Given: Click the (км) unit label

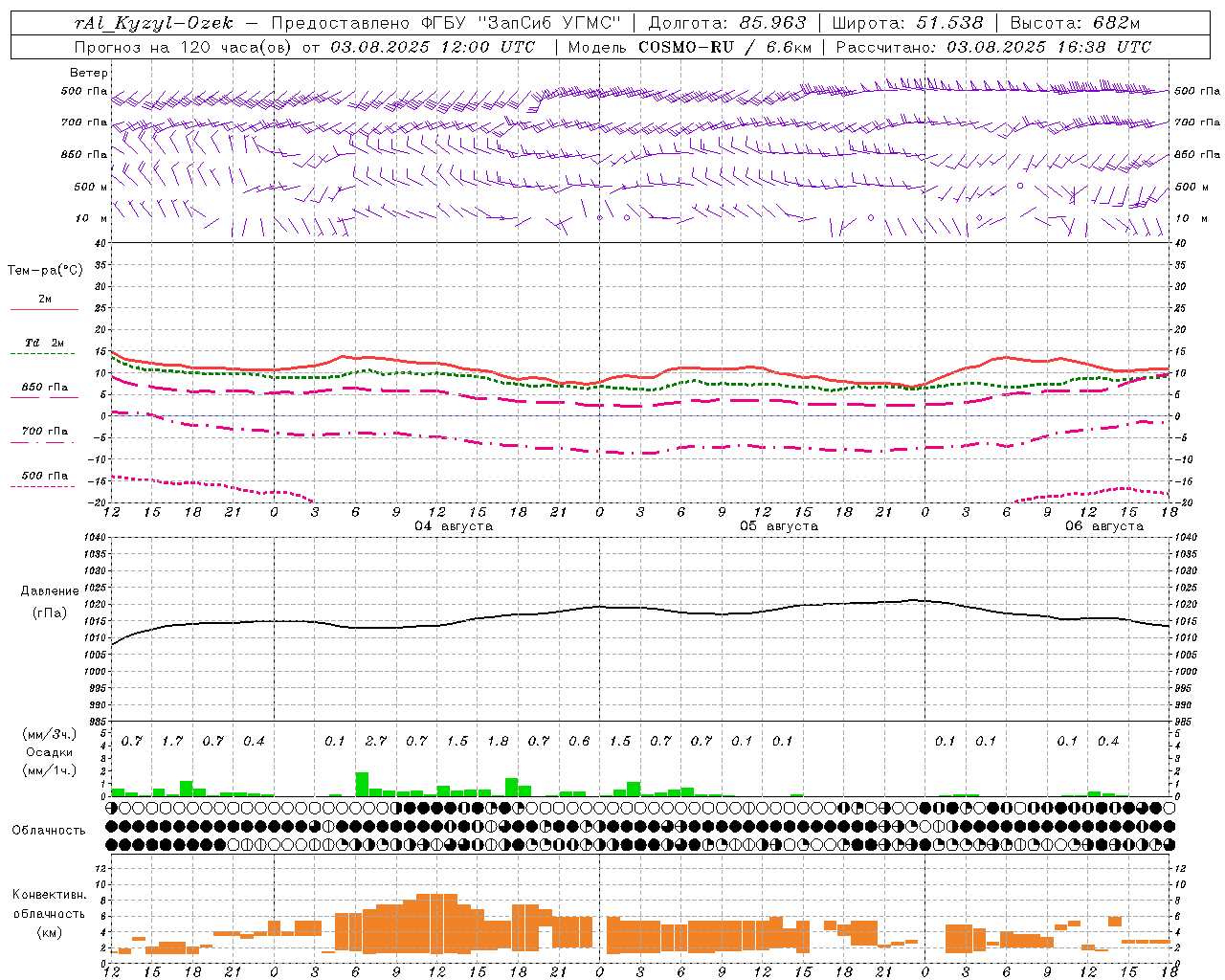Looking at the screenshot, I should coord(49,932).
